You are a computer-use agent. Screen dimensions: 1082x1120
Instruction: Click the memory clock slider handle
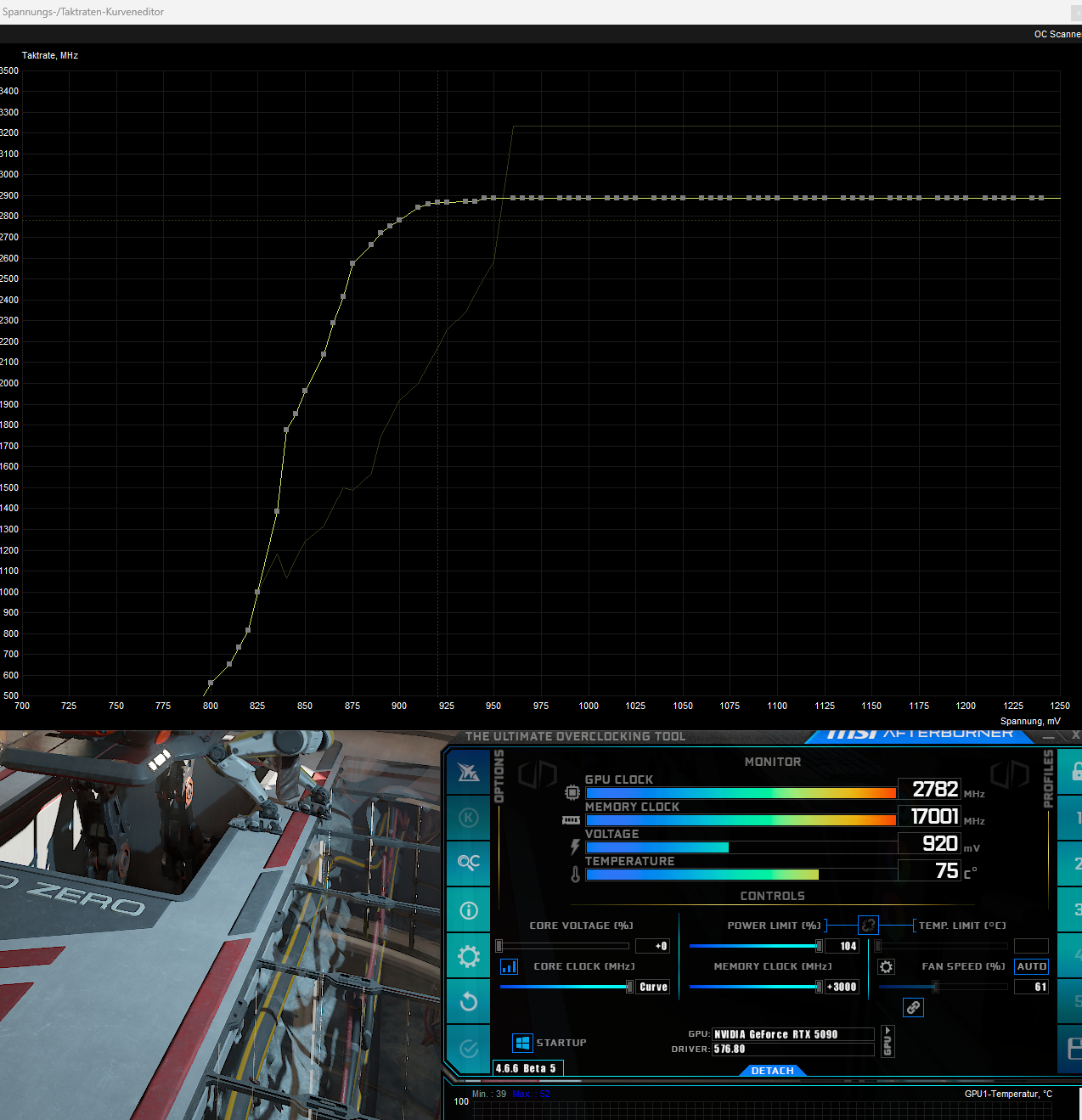click(819, 987)
